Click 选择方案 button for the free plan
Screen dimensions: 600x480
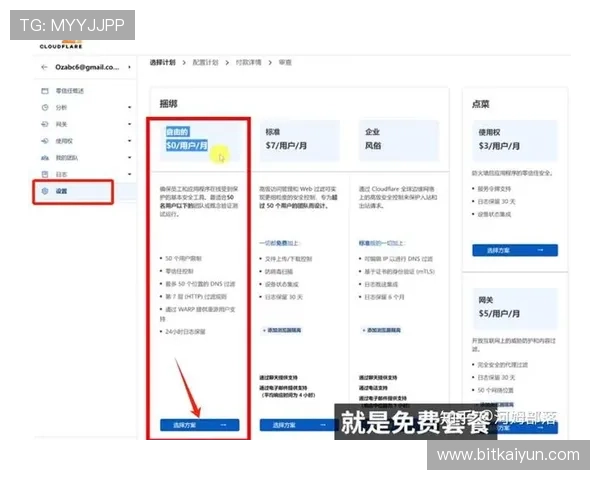click(x=199, y=425)
